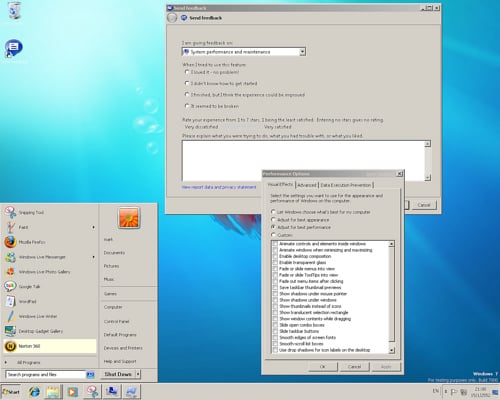
Task: Select the Visual Effects tab
Action: point(280,184)
